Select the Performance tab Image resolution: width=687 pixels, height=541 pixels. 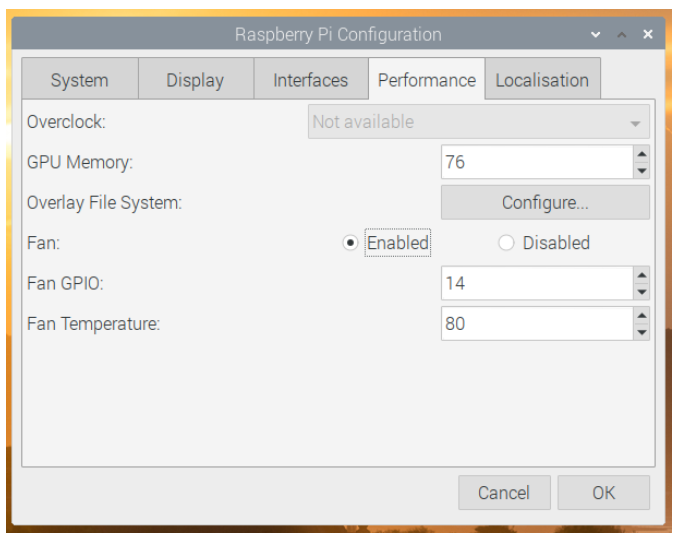[x=426, y=80]
